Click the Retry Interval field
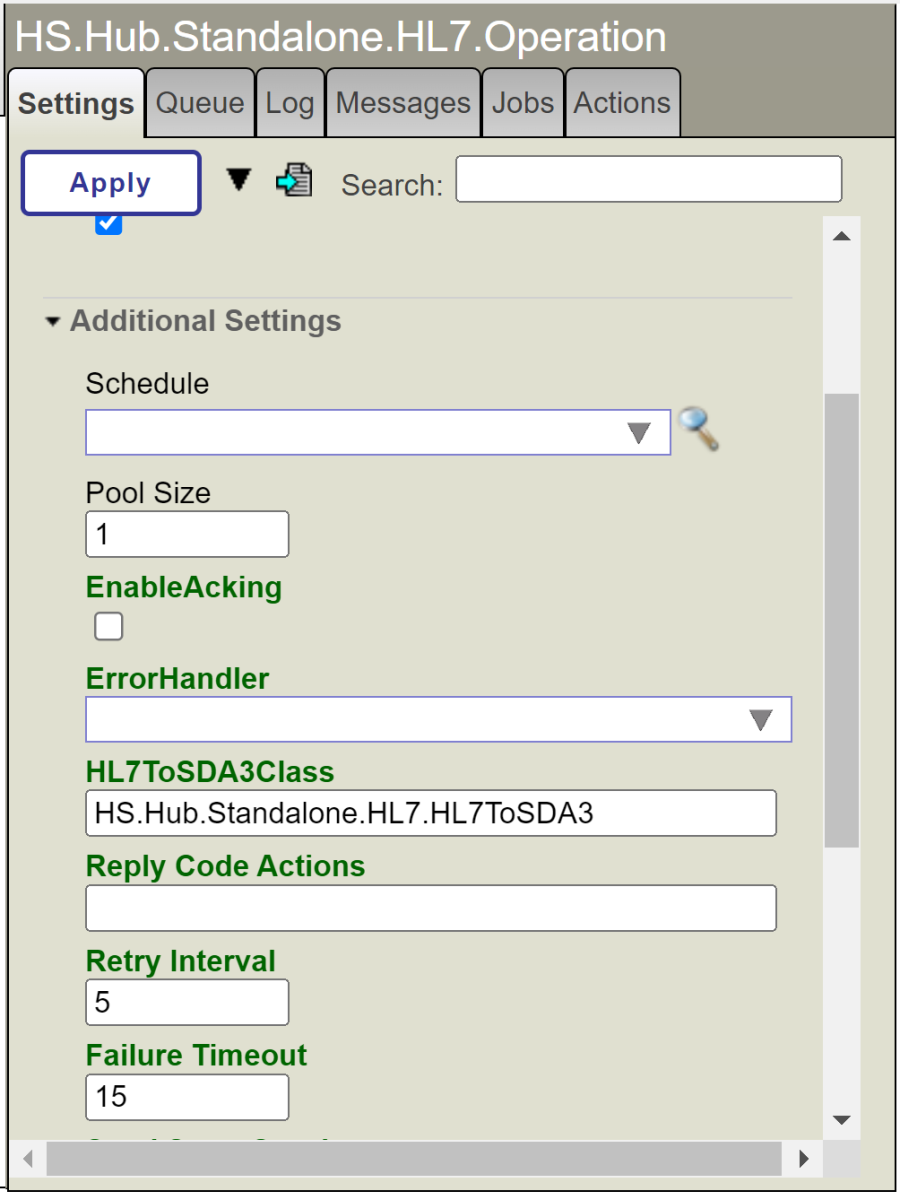Viewport: 900px width, 1200px height. (x=187, y=1002)
